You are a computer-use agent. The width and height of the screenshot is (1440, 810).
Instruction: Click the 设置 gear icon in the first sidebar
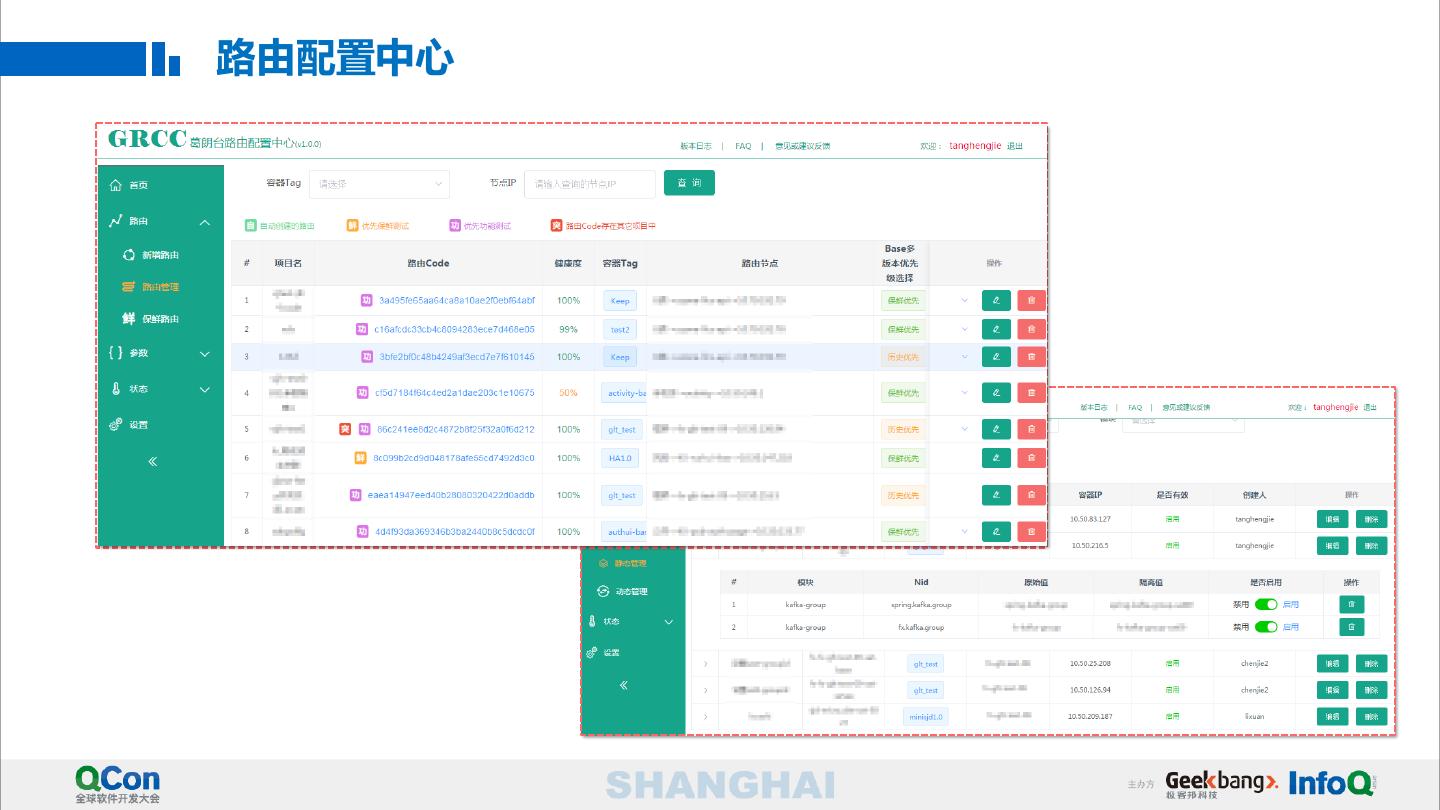pyautogui.click(x=116, y=425)
